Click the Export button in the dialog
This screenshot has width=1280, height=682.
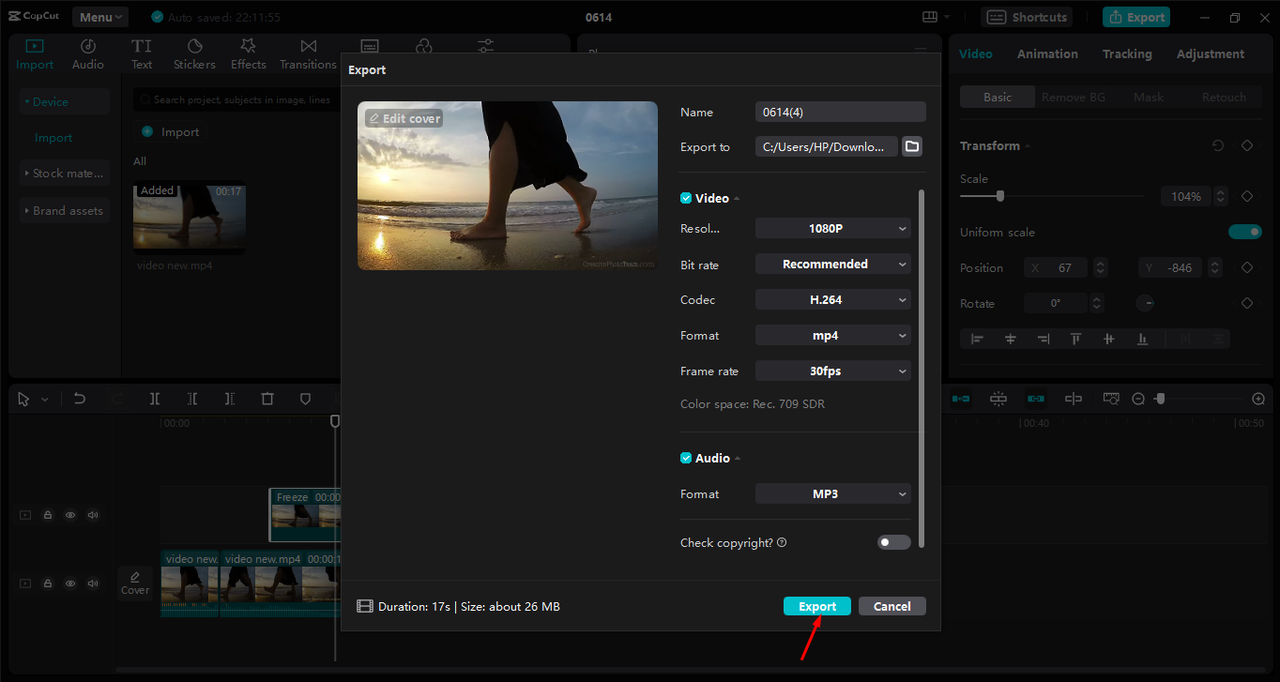(x=817, y=605)
